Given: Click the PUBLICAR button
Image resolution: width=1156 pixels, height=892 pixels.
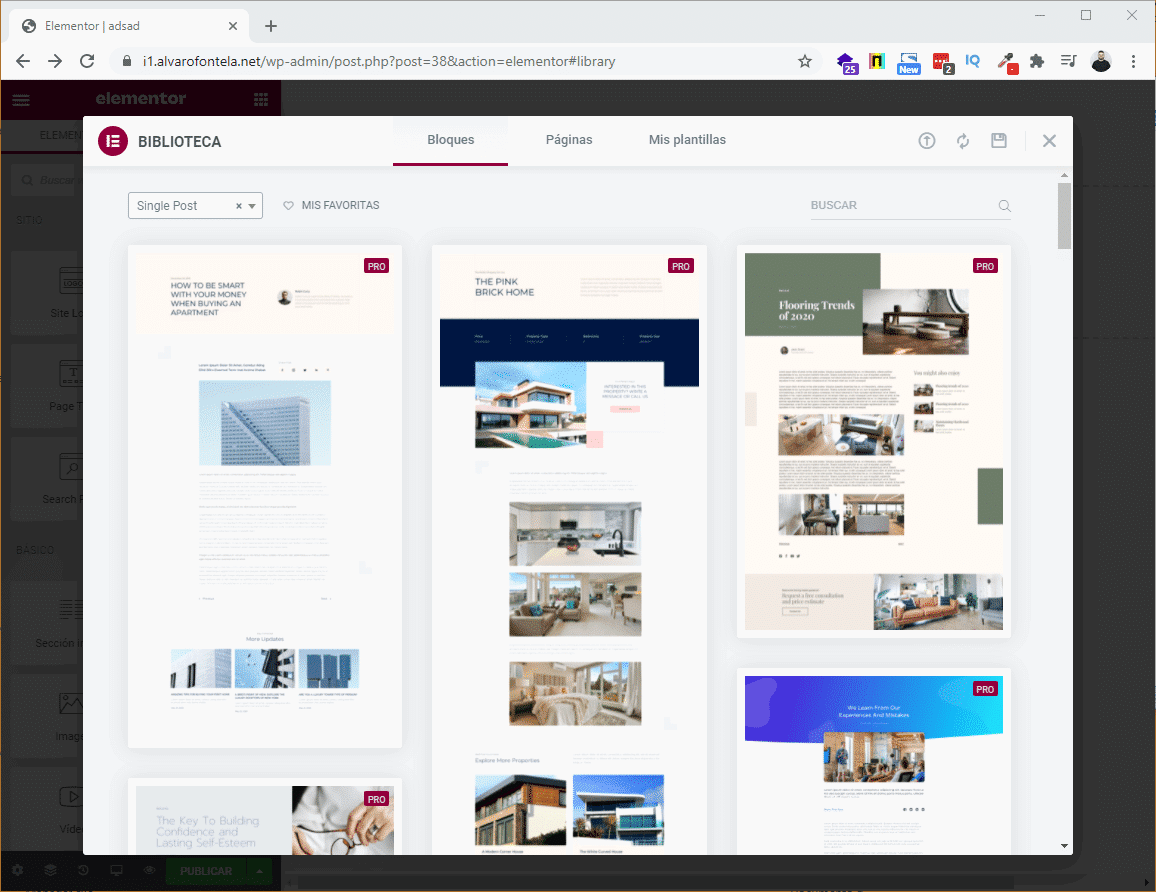Looking at the screenshot, I should 205,870.
